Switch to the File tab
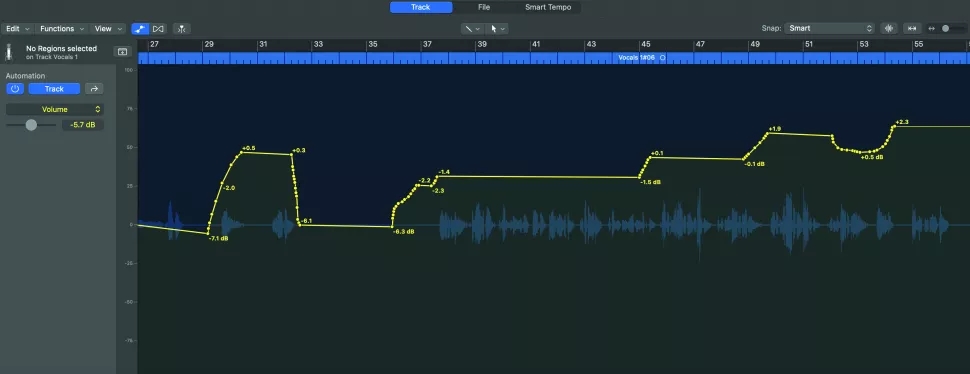The height and width of the screenshot is (374, 970). (484, 7)
